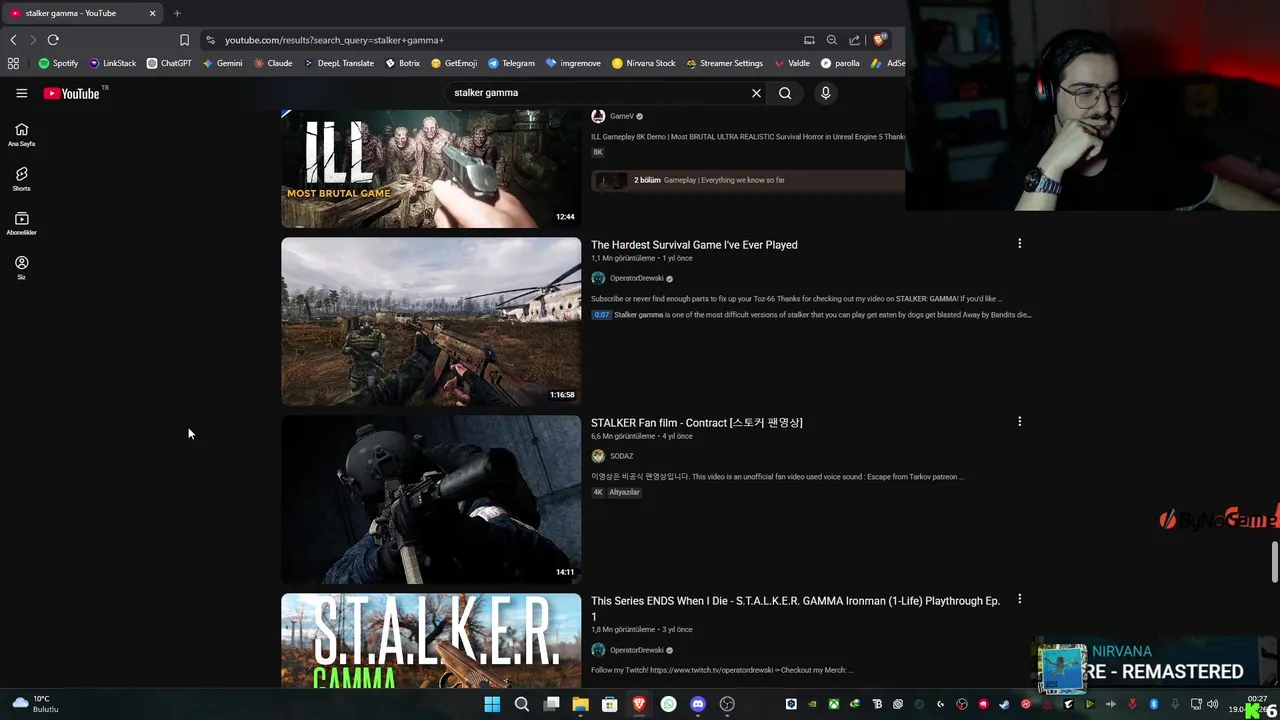
Task: Click the address bar URL
Action: coord(334,40)
